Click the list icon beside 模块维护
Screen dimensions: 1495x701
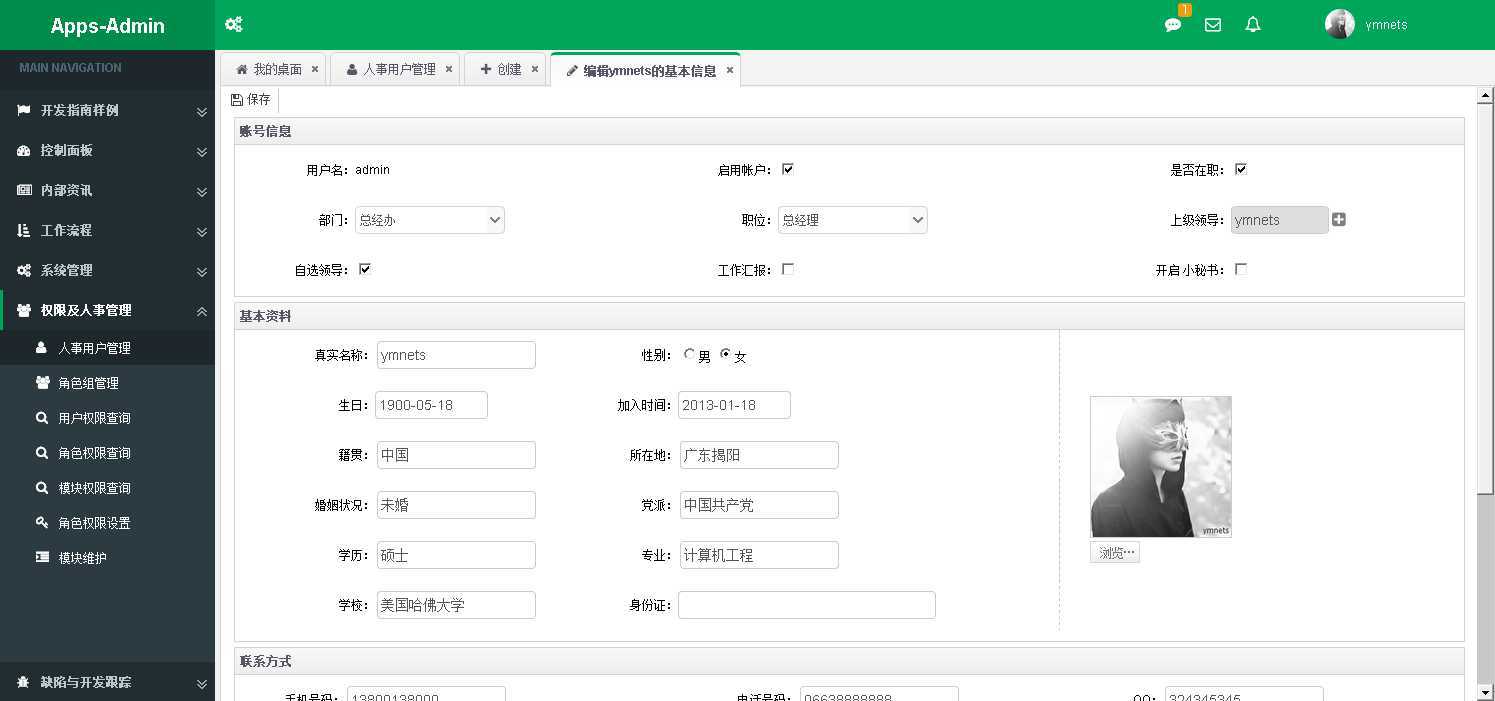tap(42, 558)
